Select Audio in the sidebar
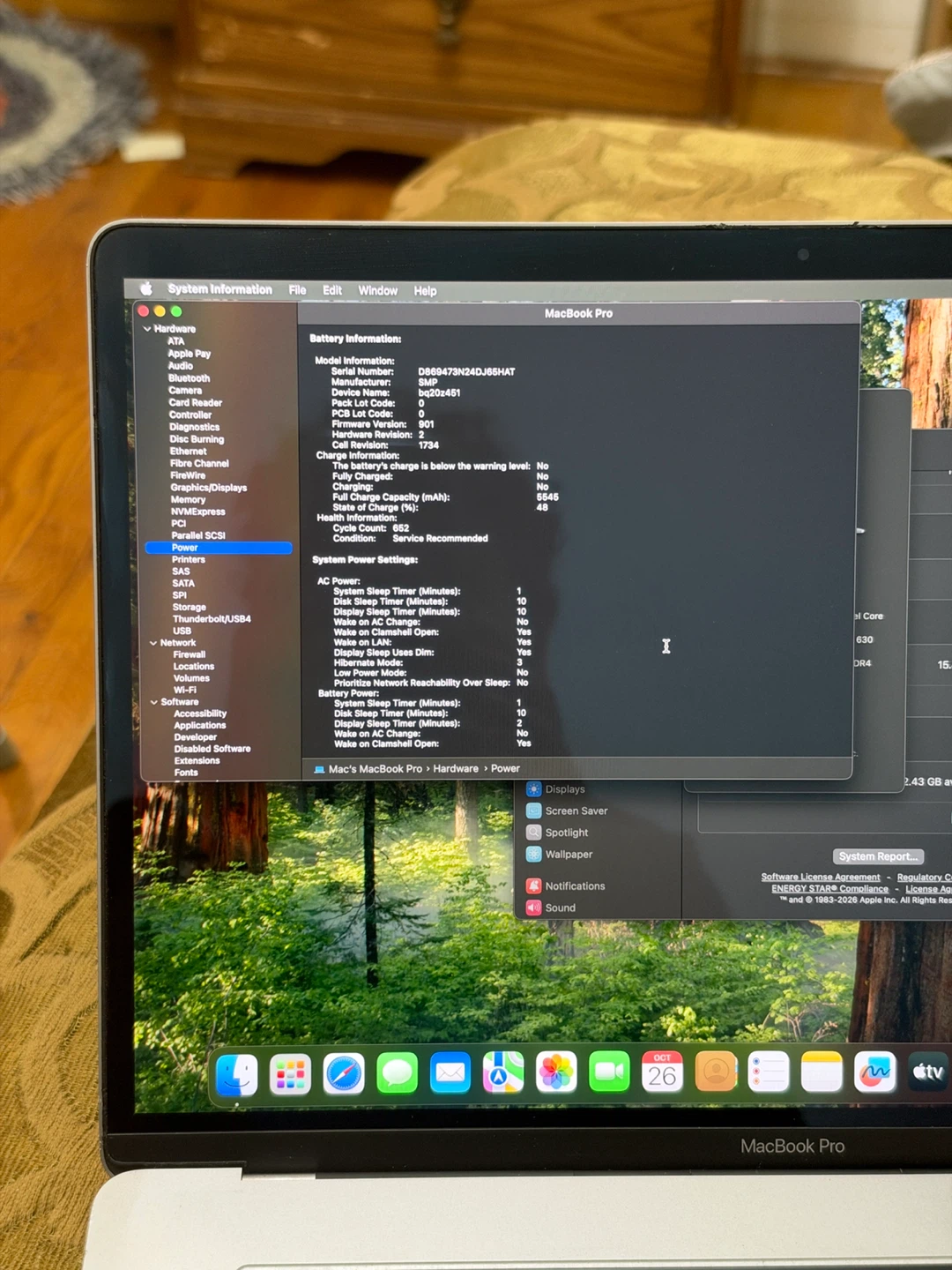952x1270 pixels. pyautogui.click(x=181, y=366)
